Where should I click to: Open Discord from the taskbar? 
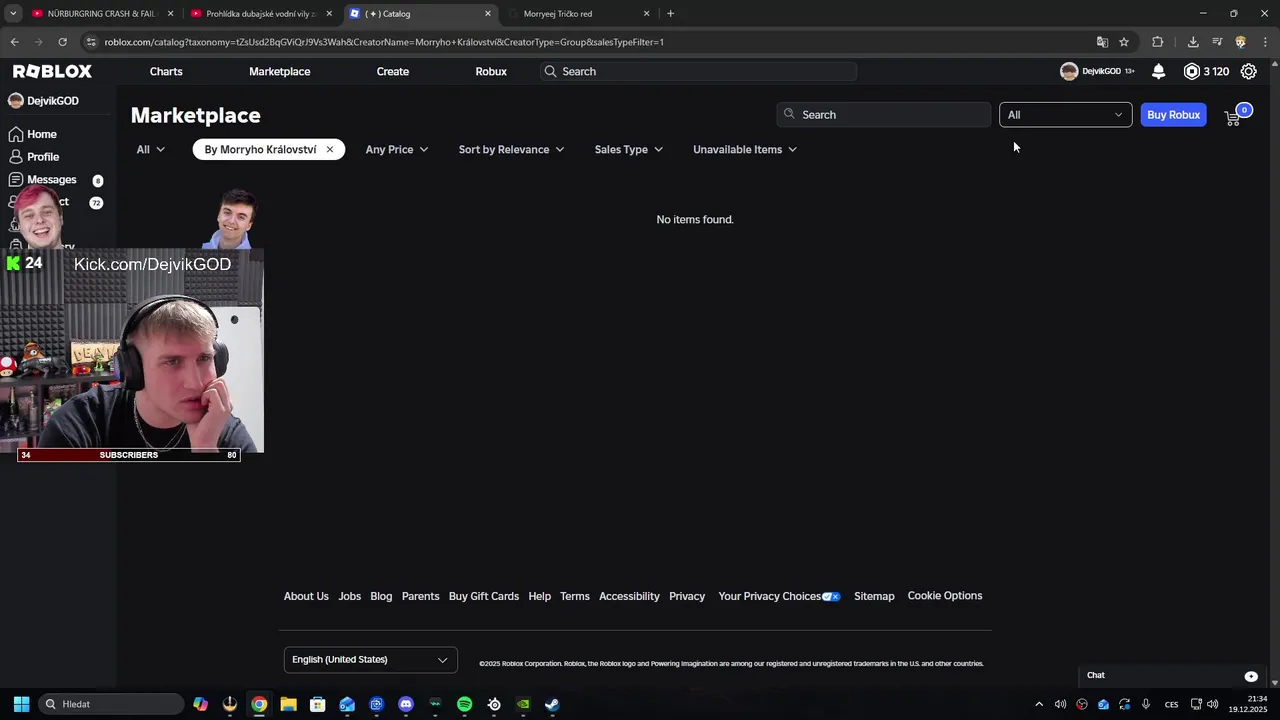tap(406, 704)
